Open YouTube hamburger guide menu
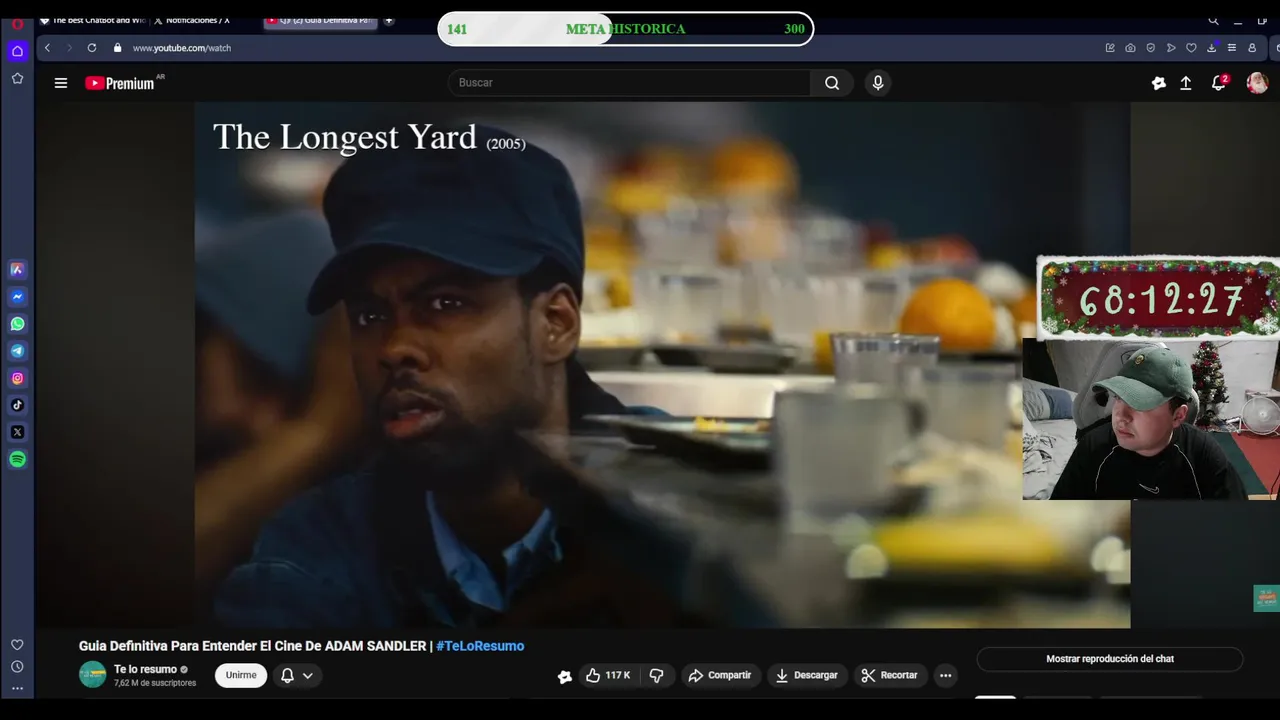 [61, 83]
